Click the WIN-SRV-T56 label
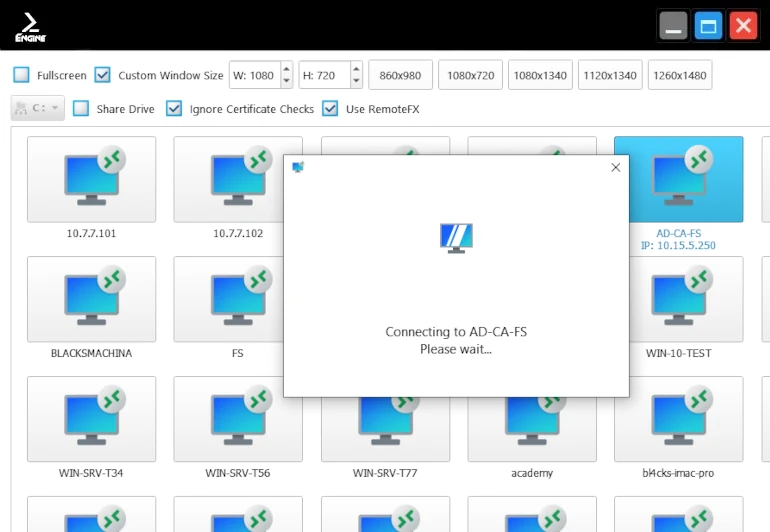 238,473
